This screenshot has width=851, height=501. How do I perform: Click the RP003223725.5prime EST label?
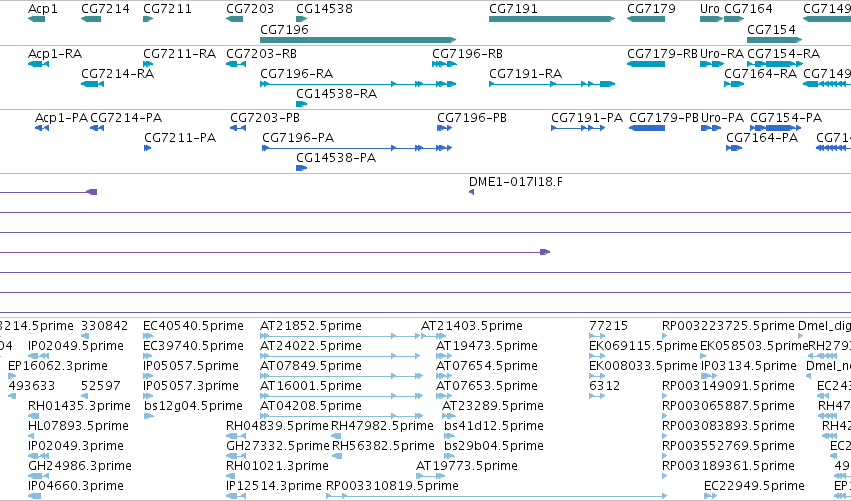click(x=728, y=326)
